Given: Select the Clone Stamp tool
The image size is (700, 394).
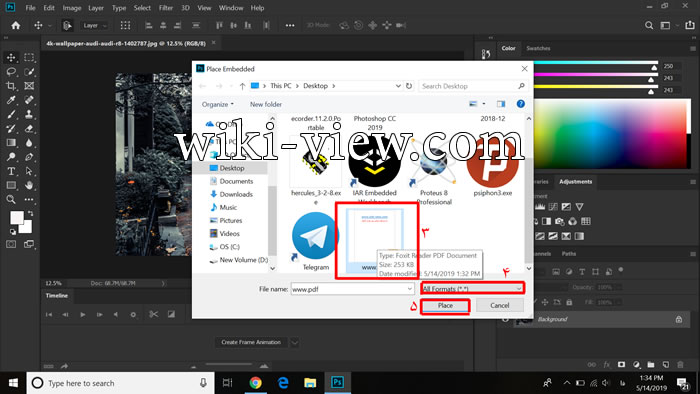Looking at the screenshot, I should pyautogui.click(x=29, y=114).
